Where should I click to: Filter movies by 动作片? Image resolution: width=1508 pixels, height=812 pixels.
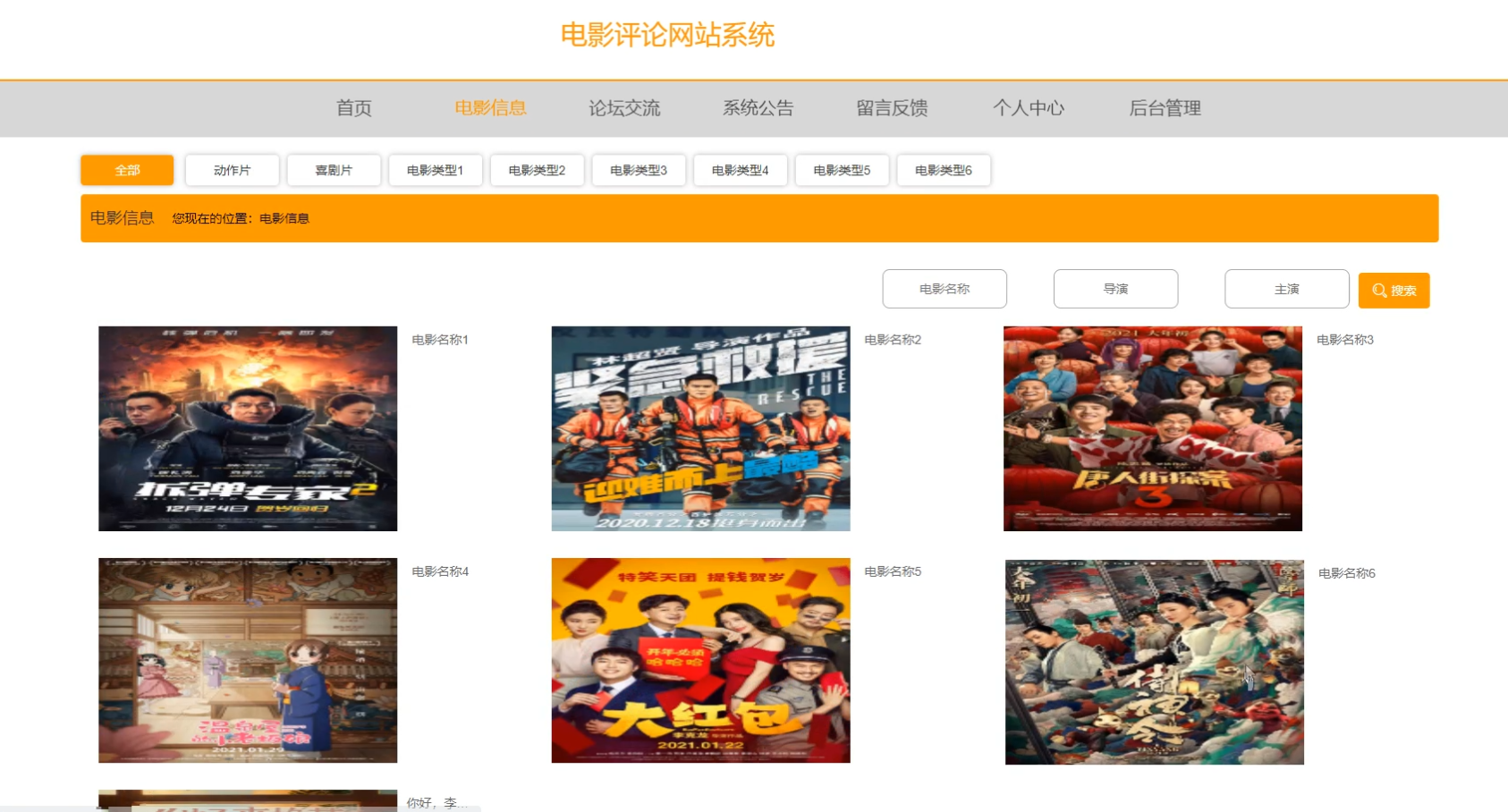coord(233,170)
